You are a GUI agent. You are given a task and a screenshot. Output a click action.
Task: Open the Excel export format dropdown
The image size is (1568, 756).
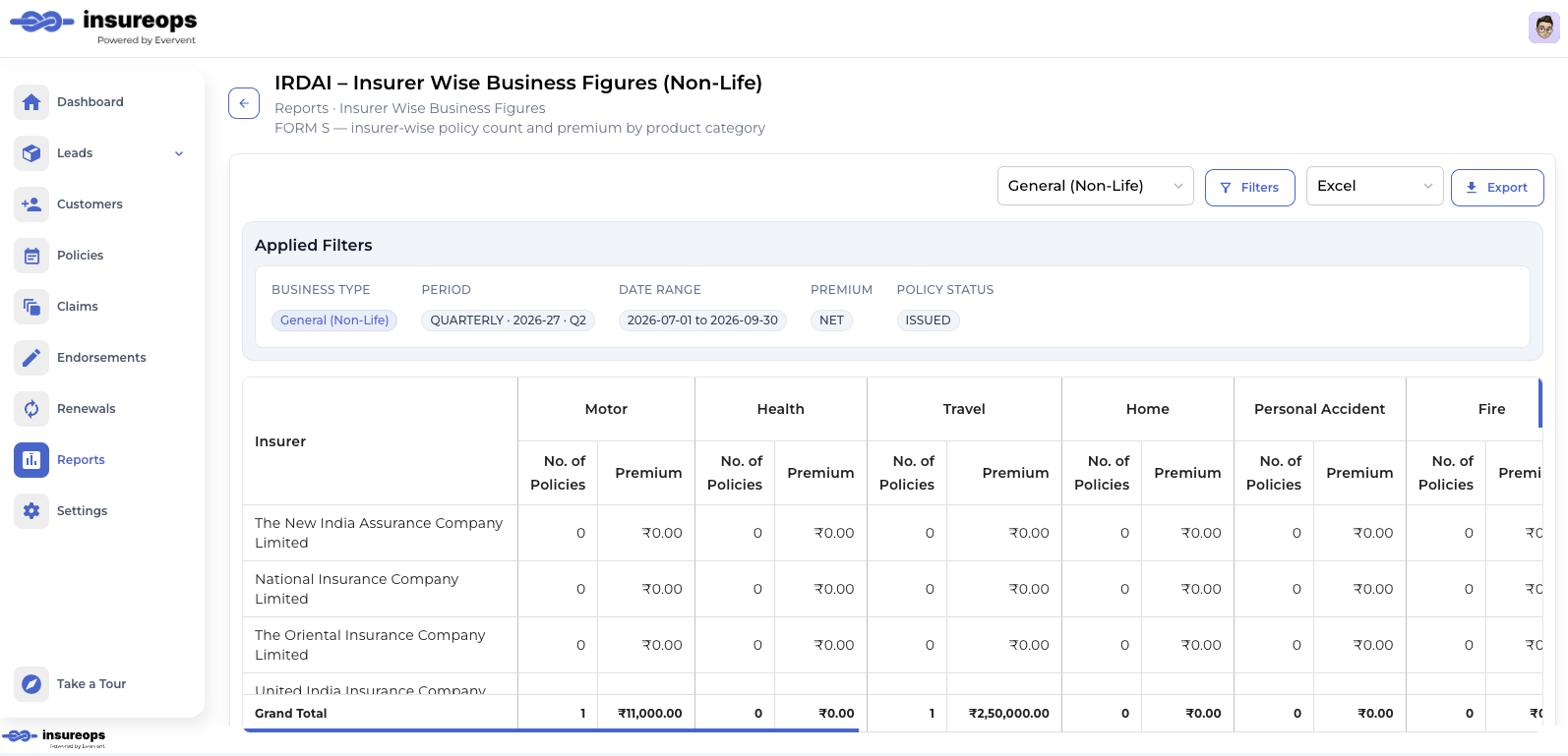tap(1375, 186)
